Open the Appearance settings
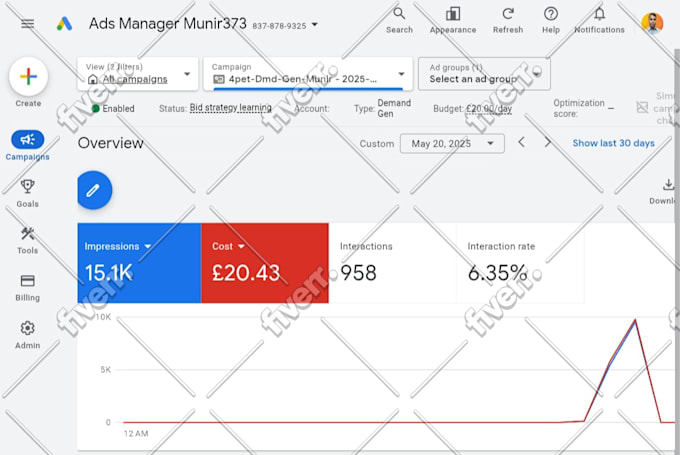The width and height of the screenshot is (680, 455). 453,20
